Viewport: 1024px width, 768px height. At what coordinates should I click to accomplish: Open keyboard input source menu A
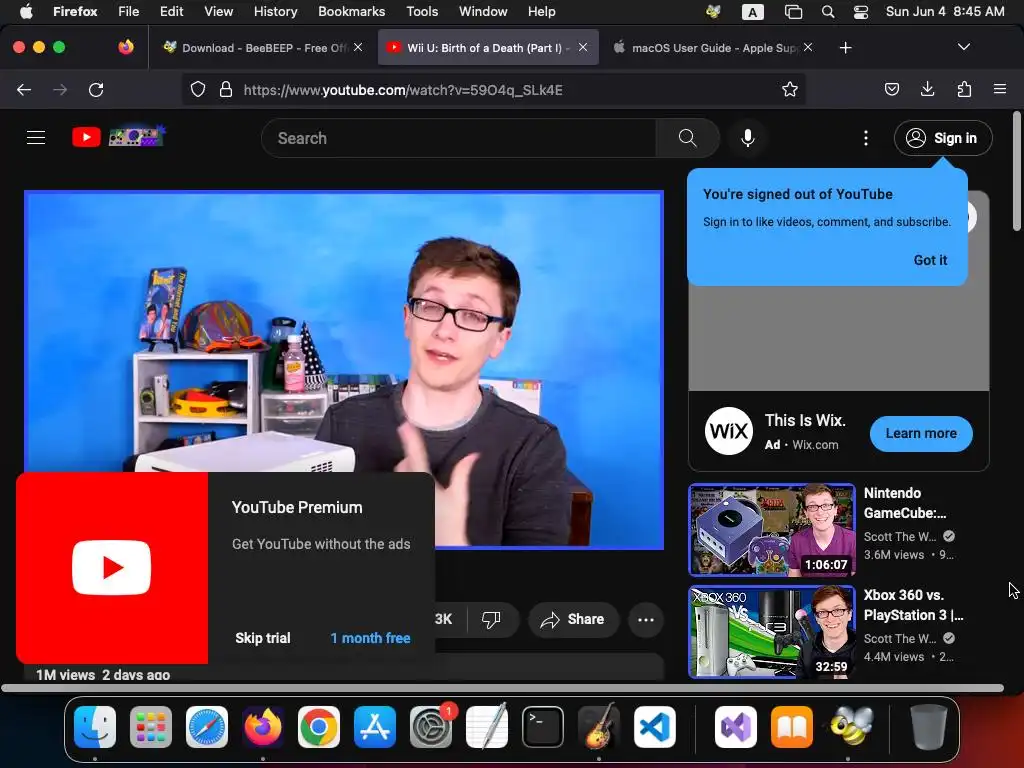coord(752,12)
